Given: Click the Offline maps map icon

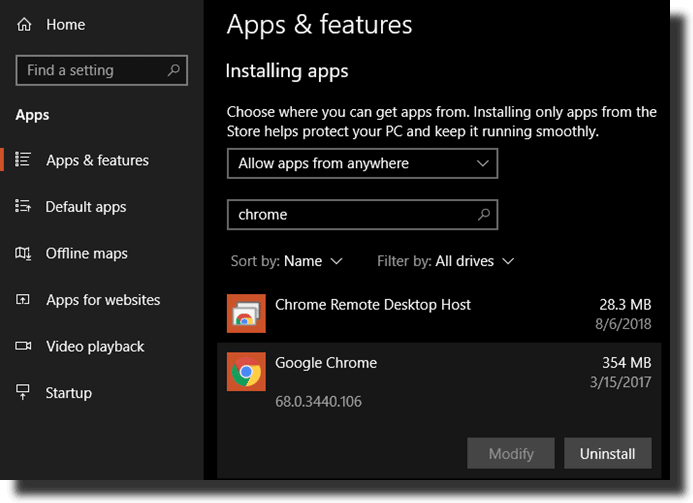Looking at the screenshot, I should (x=23, y=253).
